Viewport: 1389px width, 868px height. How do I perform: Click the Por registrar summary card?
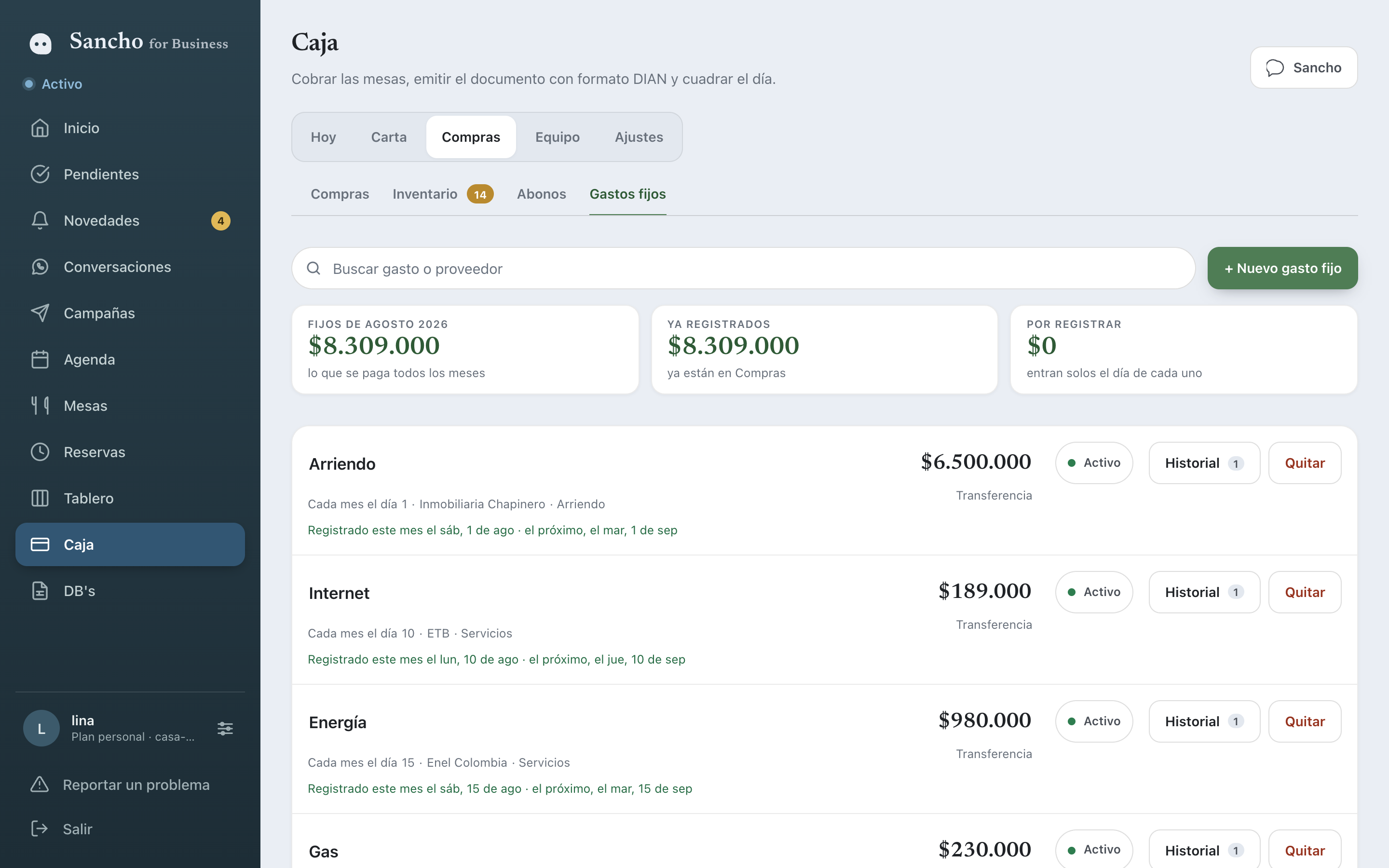(1184, 349)
